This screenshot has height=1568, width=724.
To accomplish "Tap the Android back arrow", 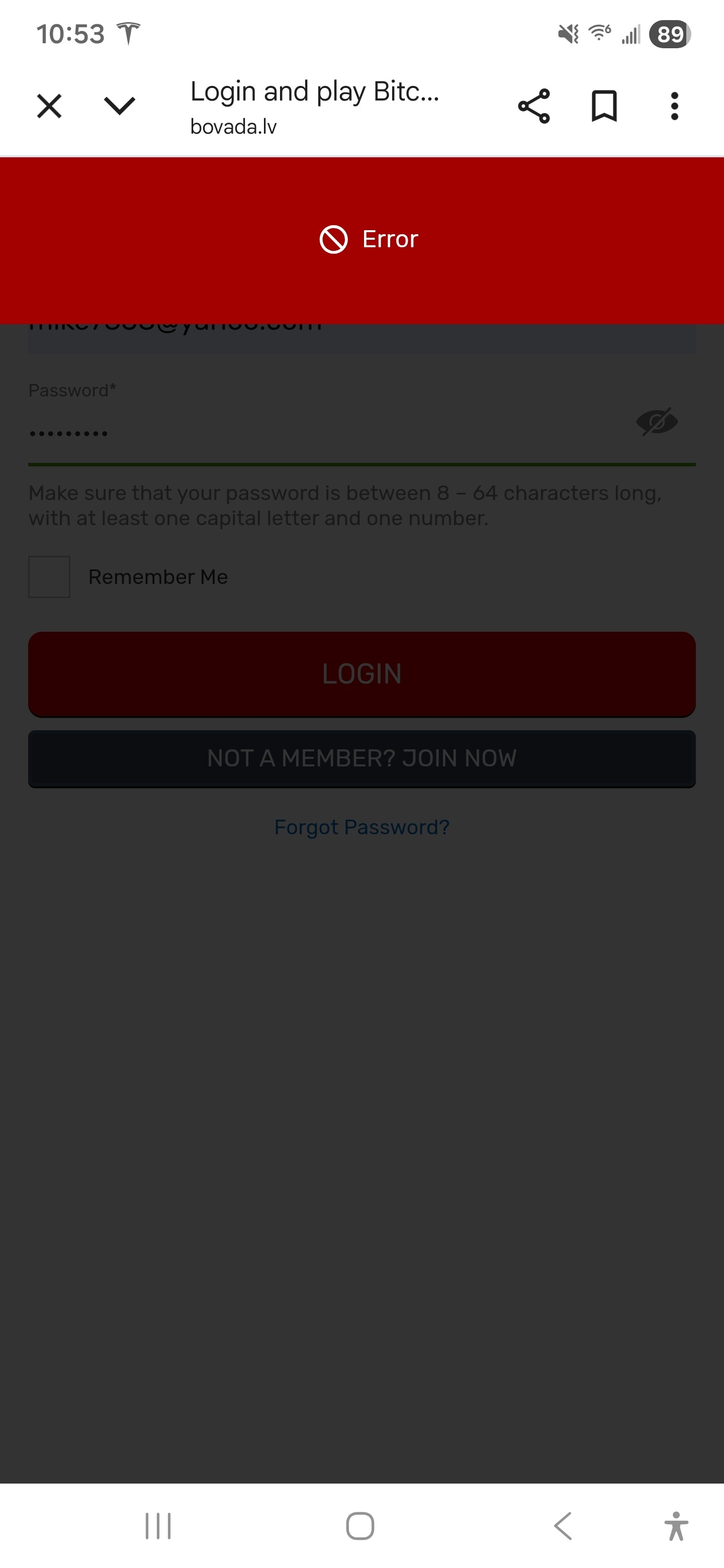I will [x=563, y=1525].
